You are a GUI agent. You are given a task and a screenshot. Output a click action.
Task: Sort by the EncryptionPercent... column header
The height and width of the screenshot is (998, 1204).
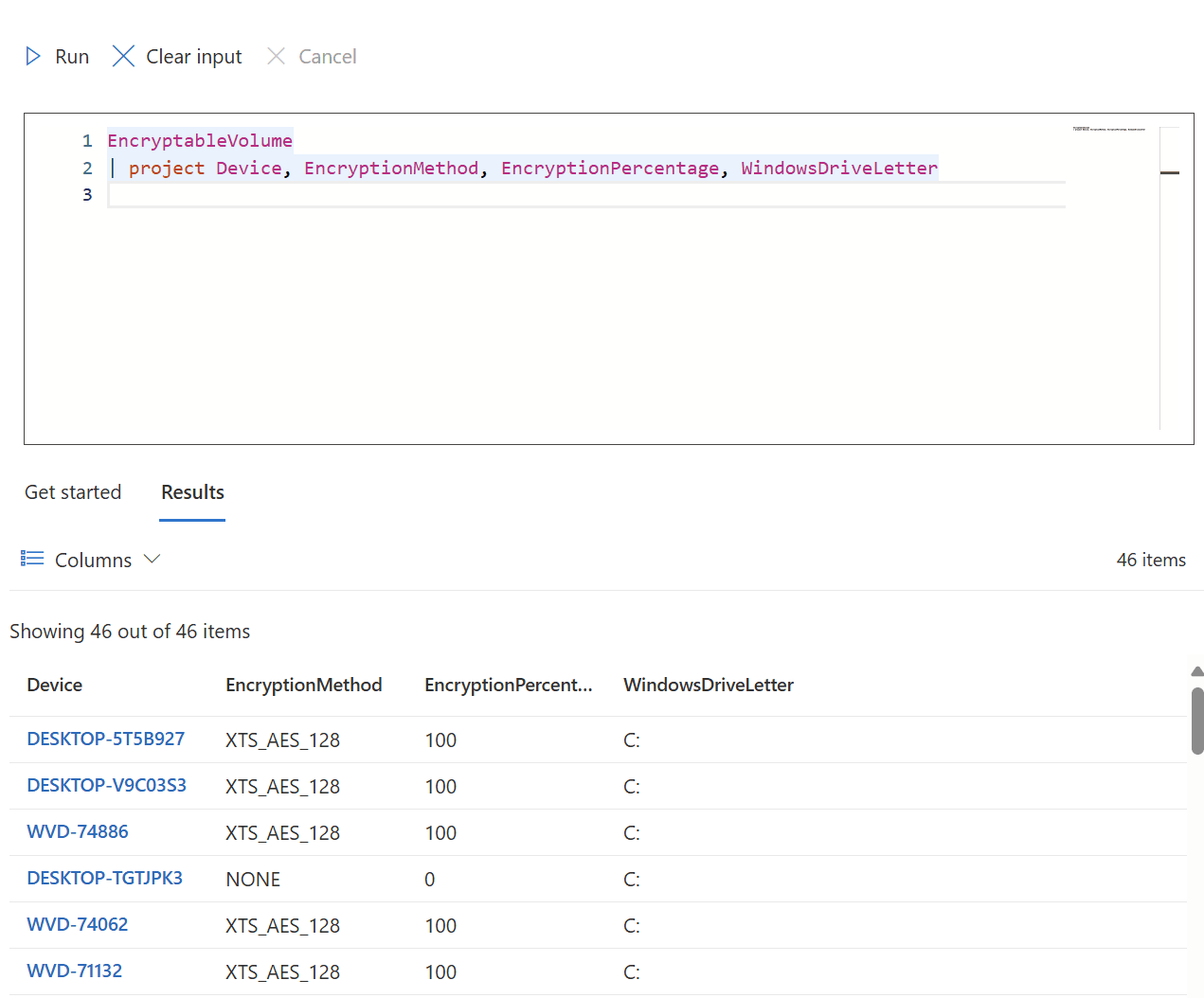tap(509, 686)
